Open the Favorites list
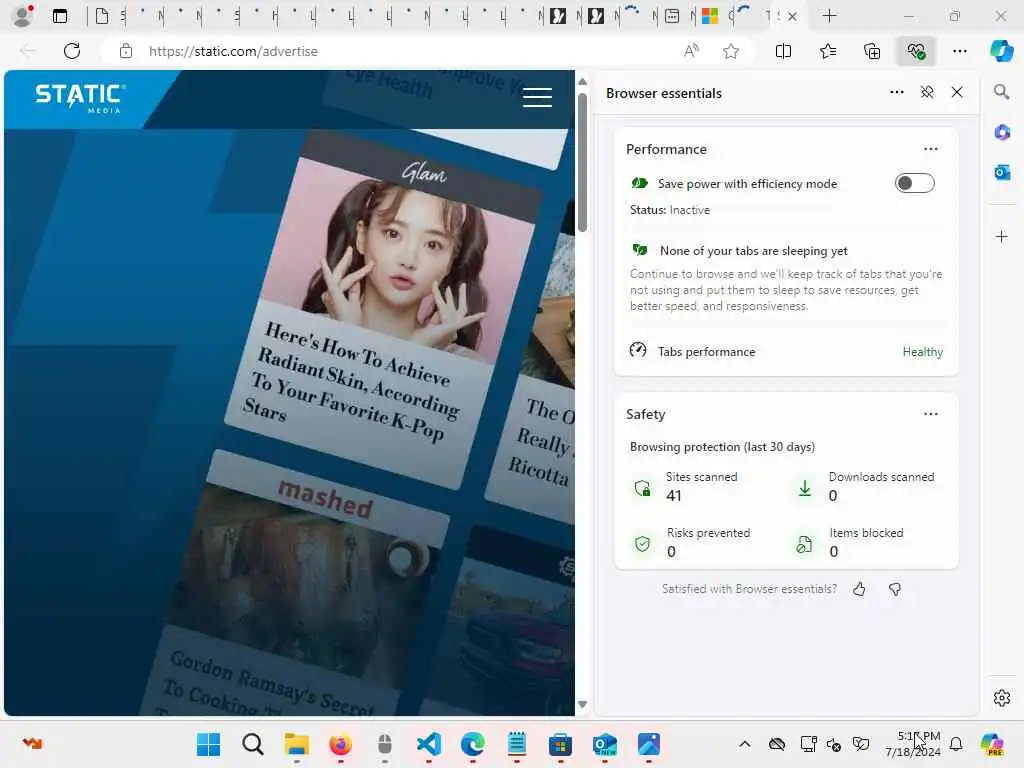Image resolution: width=1024 pixels, height=768 pixels. click(827, 51)
